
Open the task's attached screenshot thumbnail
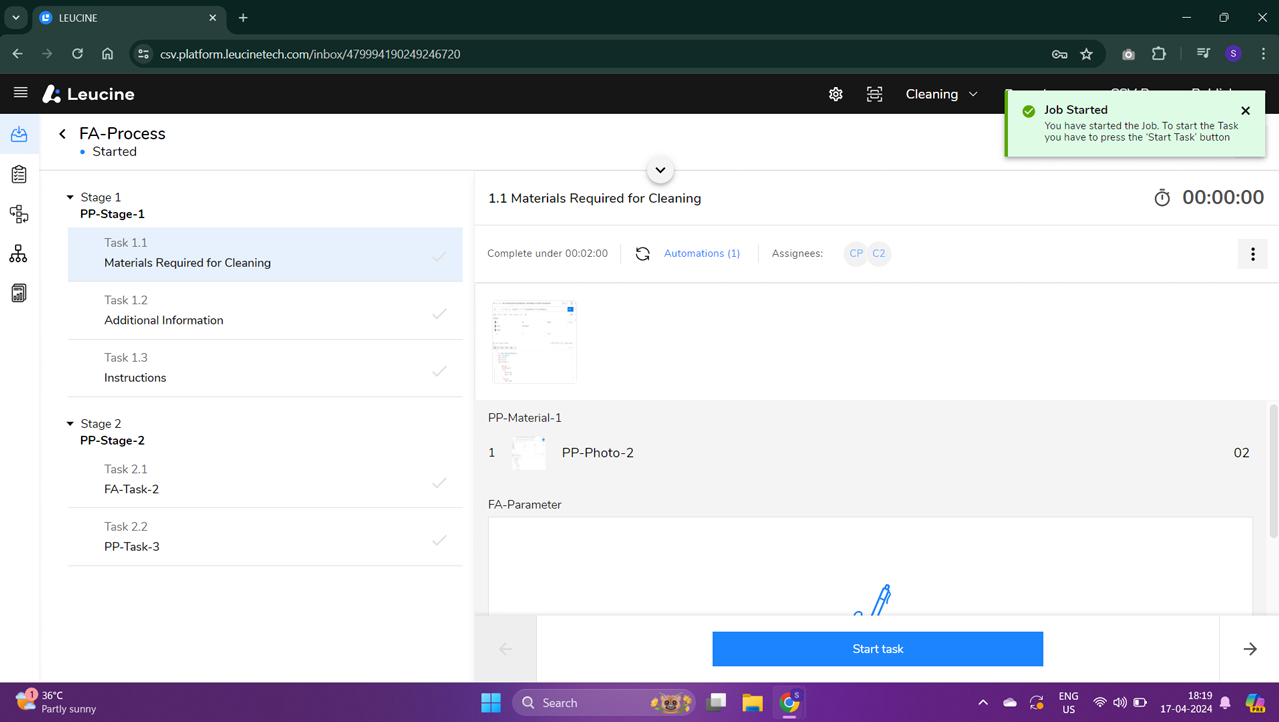534,341
